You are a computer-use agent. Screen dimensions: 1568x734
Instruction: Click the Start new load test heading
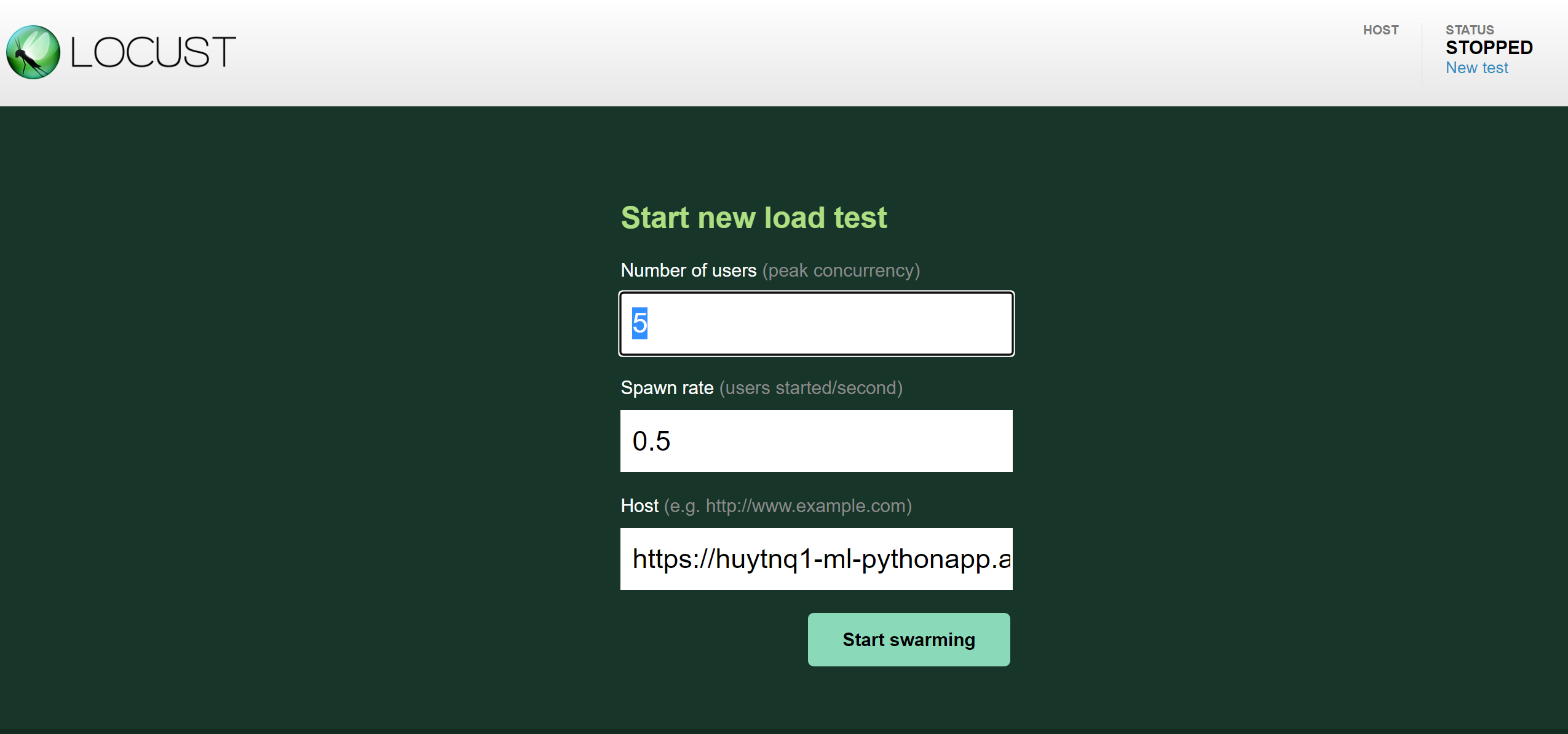pyautogui.click(x=754, y=218)
